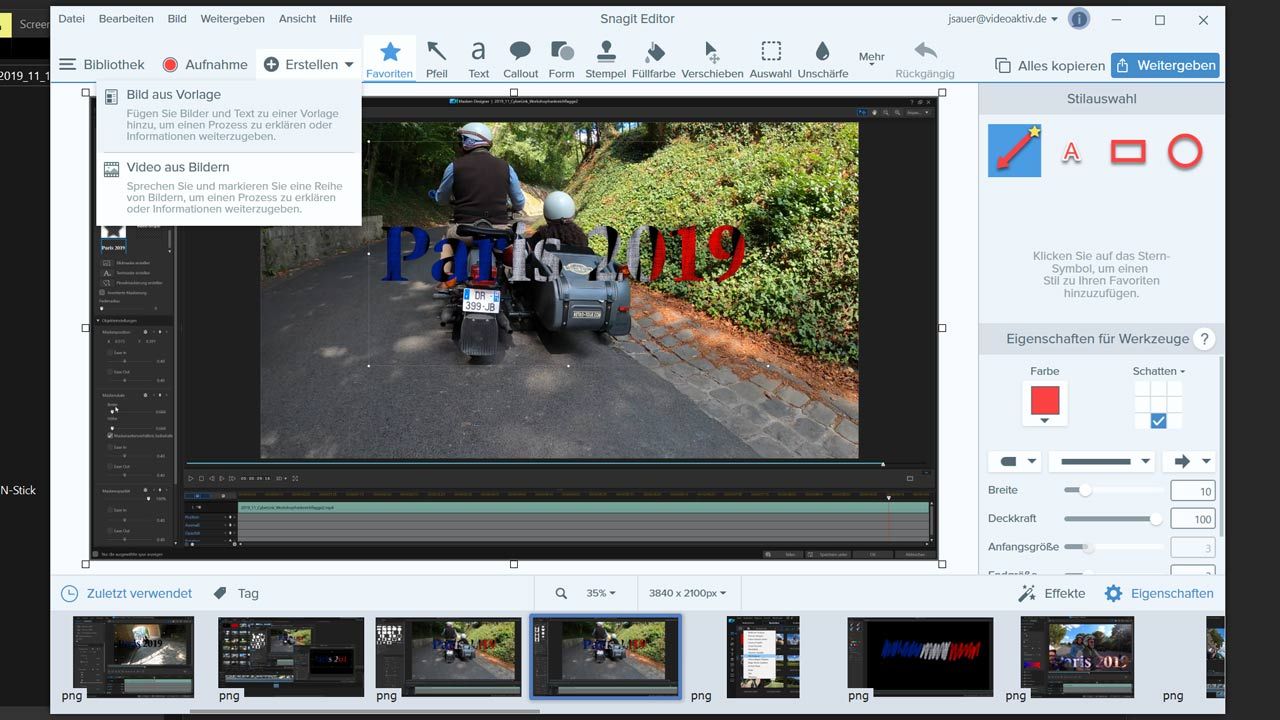Open the black Paris flag thumbnail
The image size is (1280, 720).
click(x=920, y=655)
